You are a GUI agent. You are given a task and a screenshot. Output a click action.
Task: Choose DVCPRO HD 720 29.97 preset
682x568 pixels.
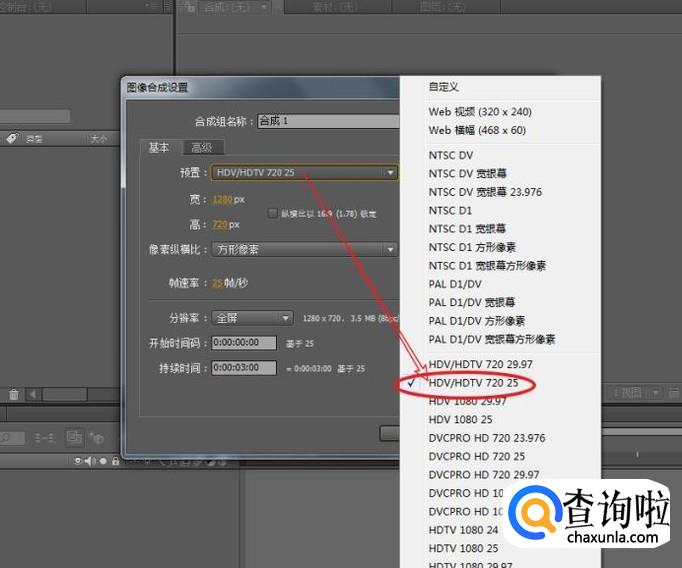(x=484, y=474)
